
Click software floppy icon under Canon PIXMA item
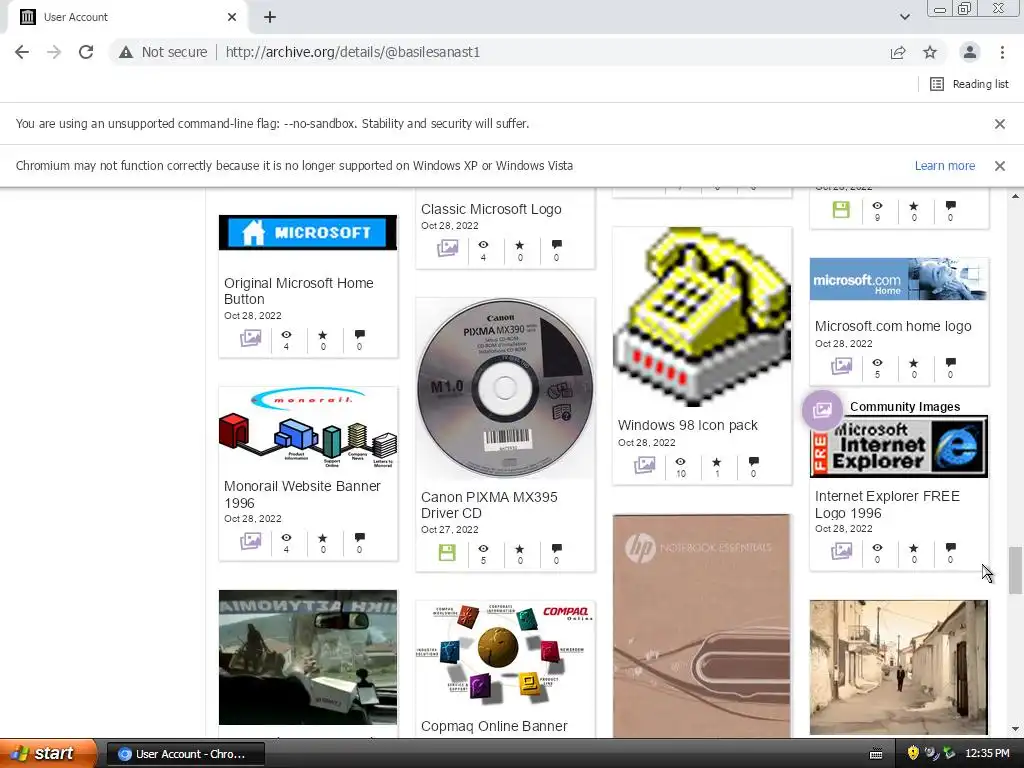tap(447, 552)
